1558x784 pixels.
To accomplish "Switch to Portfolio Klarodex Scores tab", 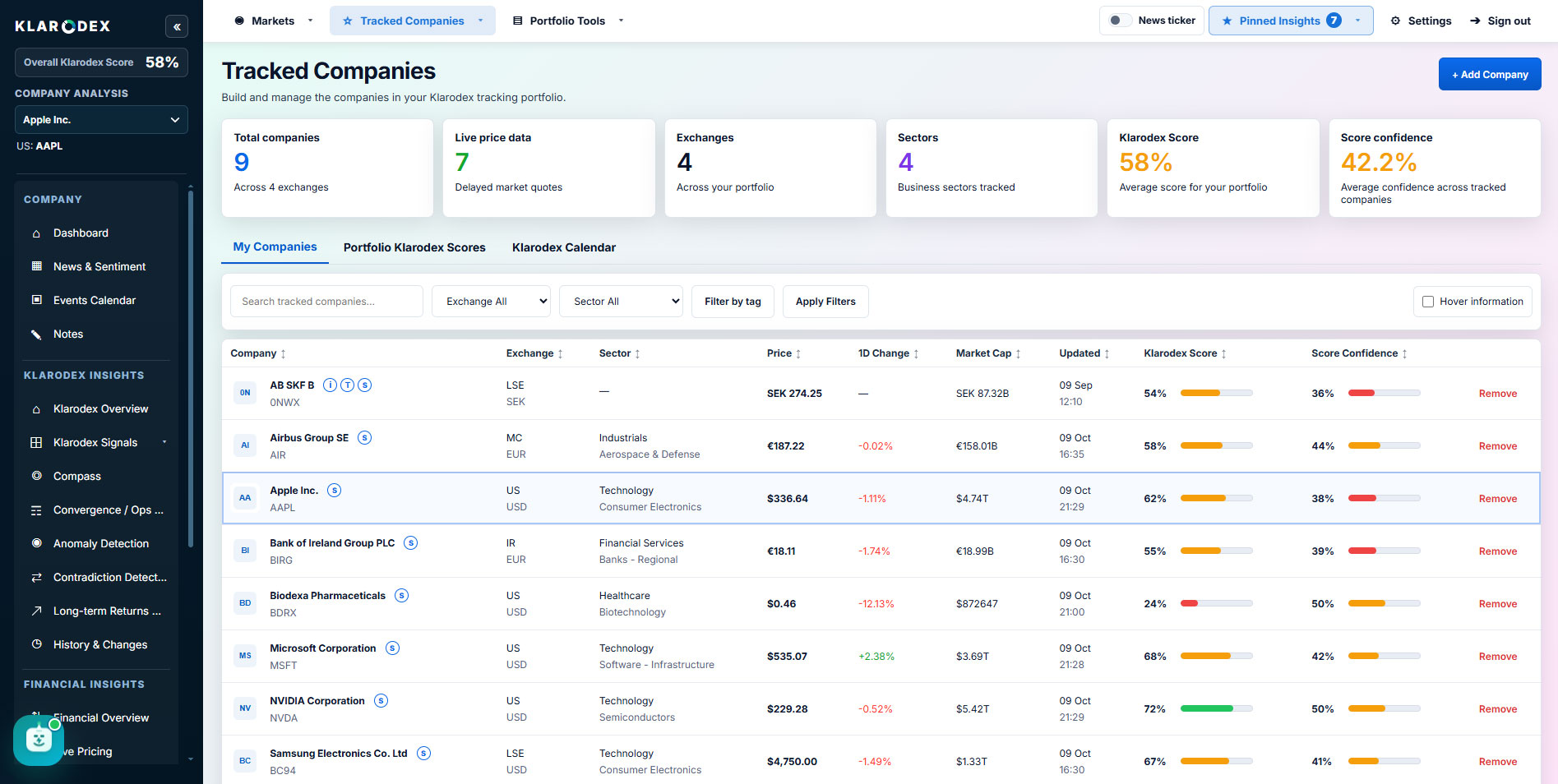I will tap(414, 247).
